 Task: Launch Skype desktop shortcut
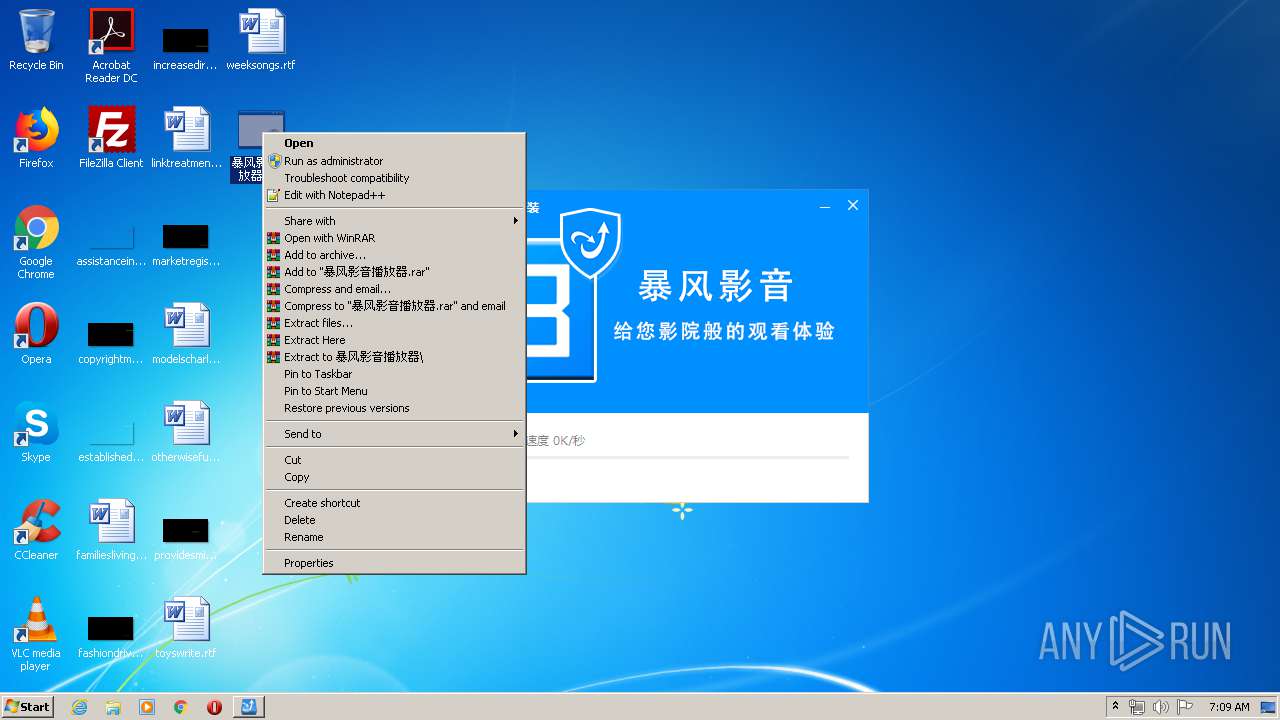pos(36,432)
